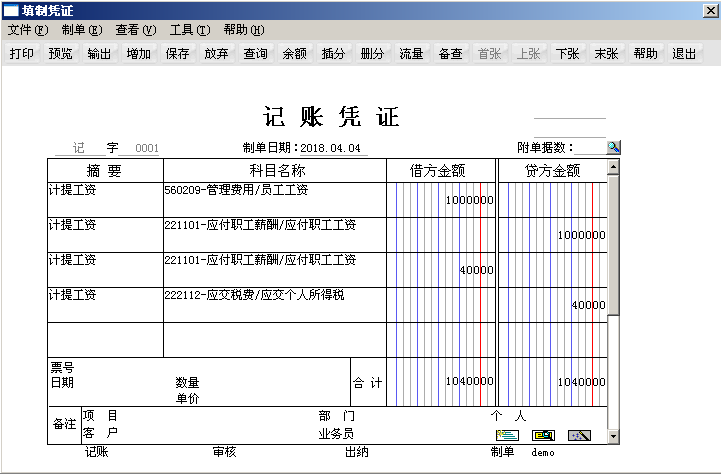This screenshot has width=721, height=474.
Task: Click the voucher list scrollbar up arrow
Action: (613, 167)
